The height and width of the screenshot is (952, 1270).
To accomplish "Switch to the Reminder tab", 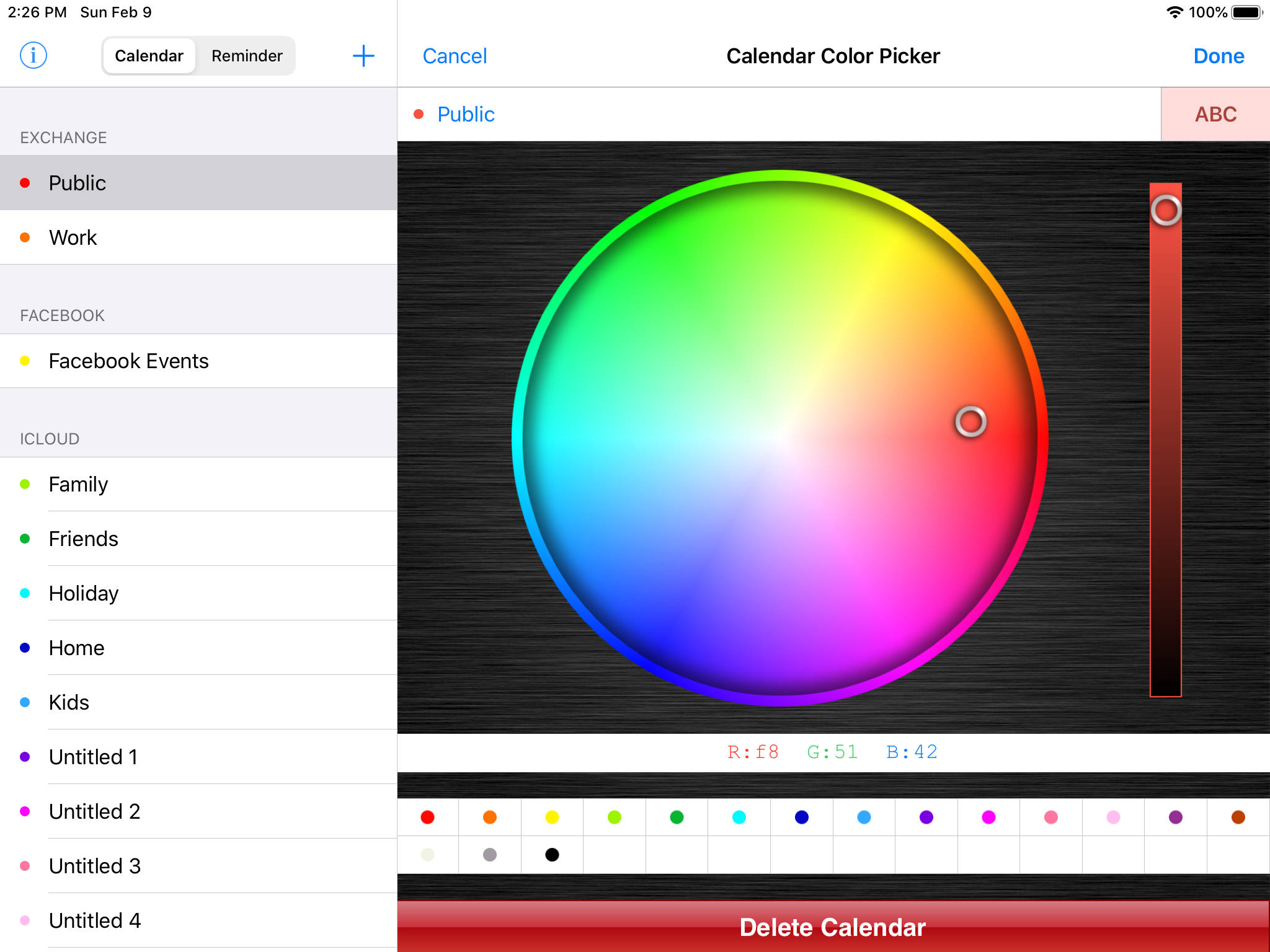I will point(246,56).
